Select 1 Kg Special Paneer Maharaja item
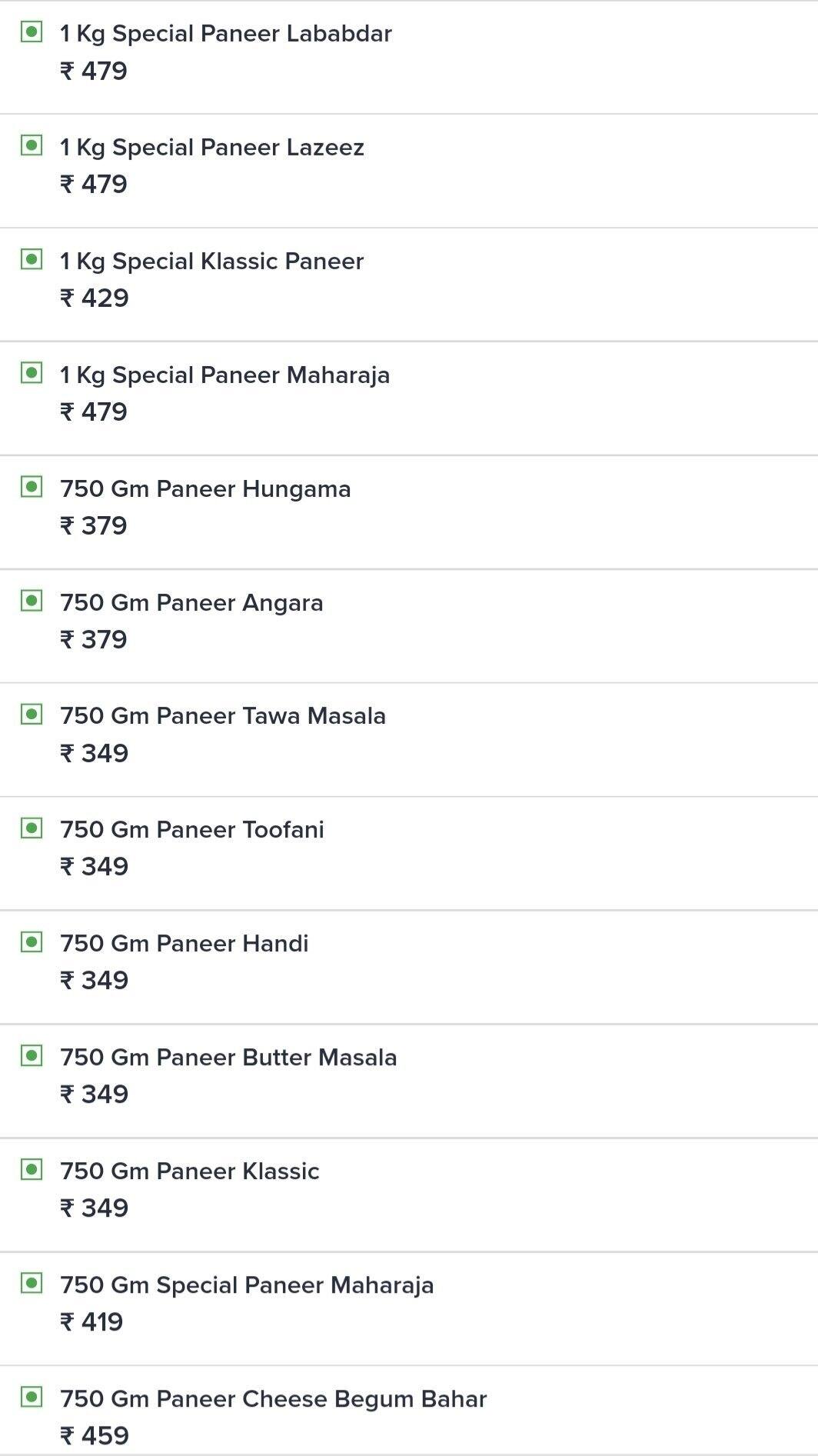The height and width of the screenshot is (1456, 818). [x=224, y=375]
